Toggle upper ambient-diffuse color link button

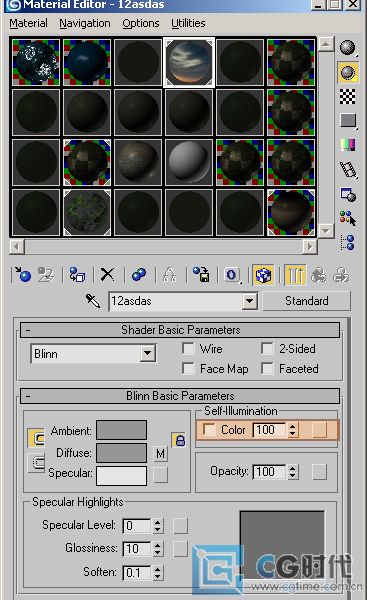pos(36,437)
